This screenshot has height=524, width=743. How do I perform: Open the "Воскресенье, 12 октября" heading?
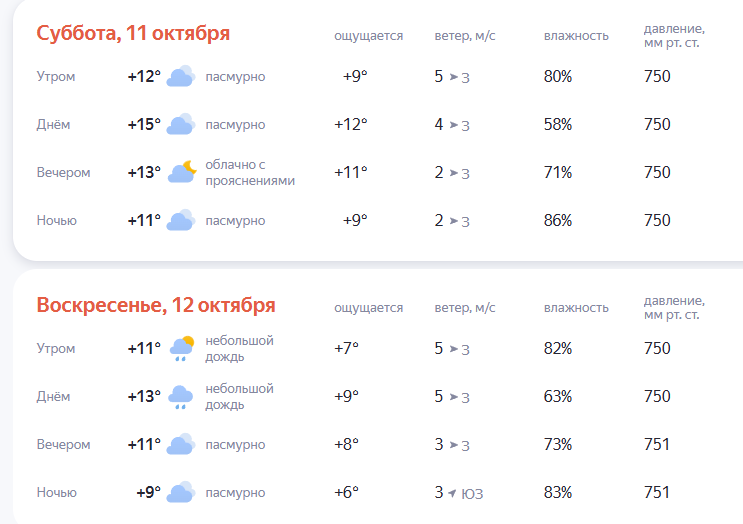(156, 305)
